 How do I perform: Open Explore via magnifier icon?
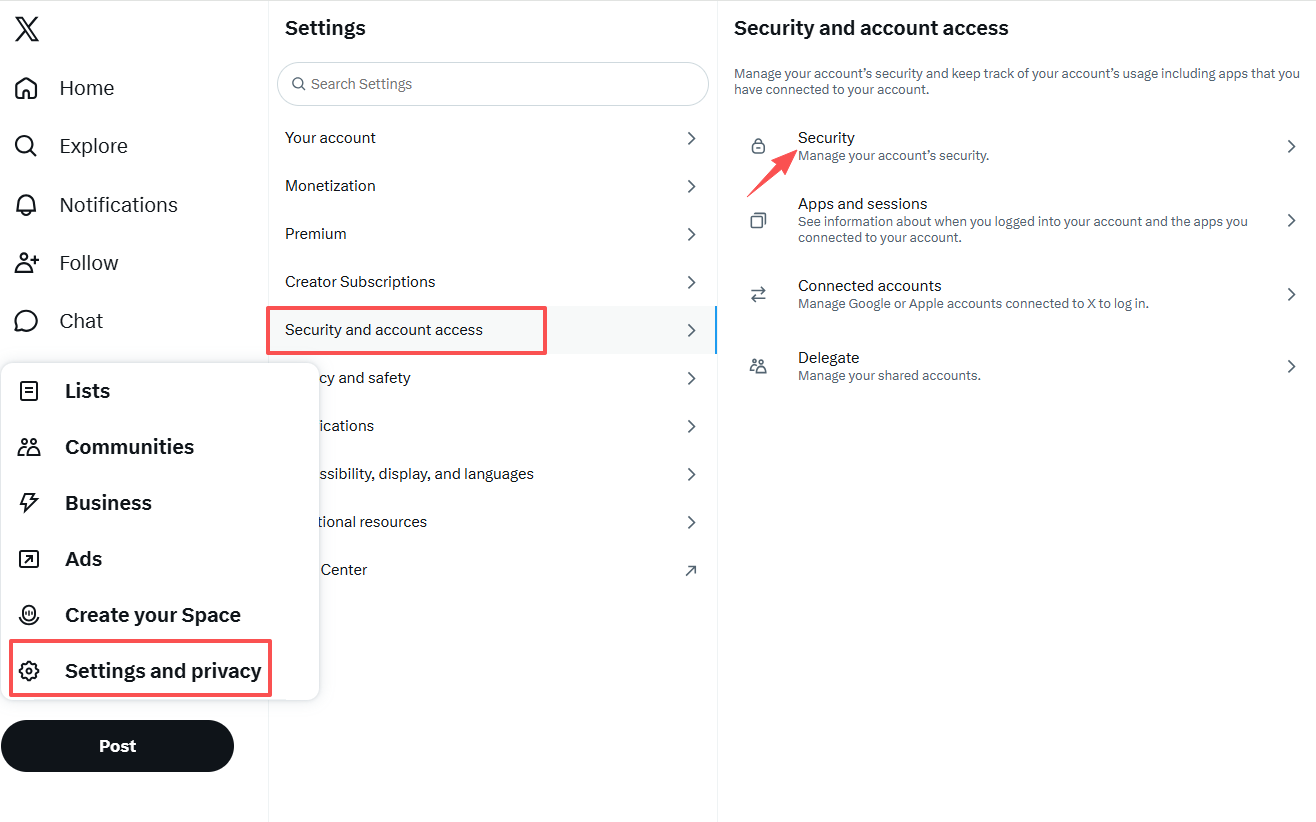tap(26, 146)
